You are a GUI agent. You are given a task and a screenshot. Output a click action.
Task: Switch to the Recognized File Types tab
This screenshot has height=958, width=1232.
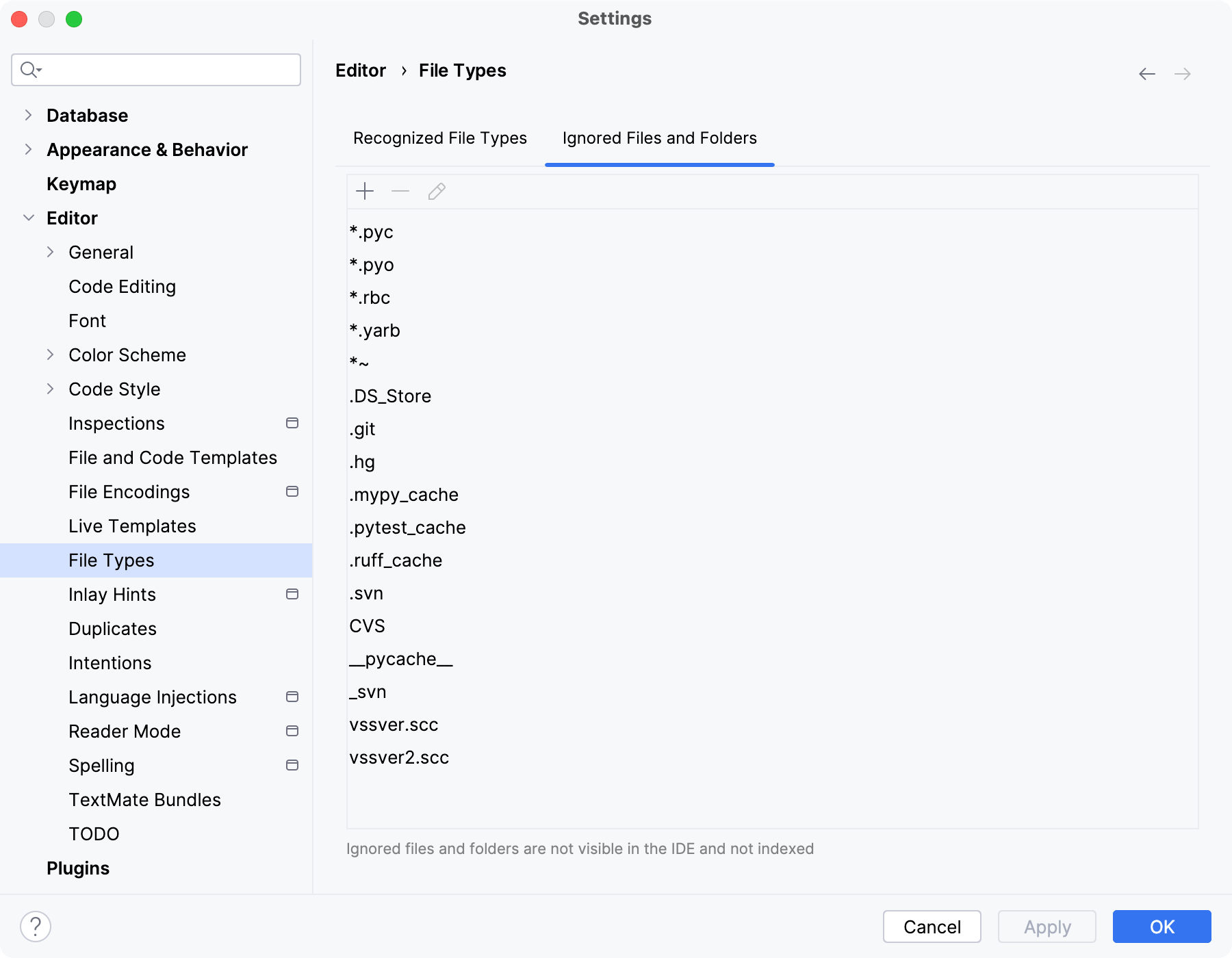tap(440, 138)
